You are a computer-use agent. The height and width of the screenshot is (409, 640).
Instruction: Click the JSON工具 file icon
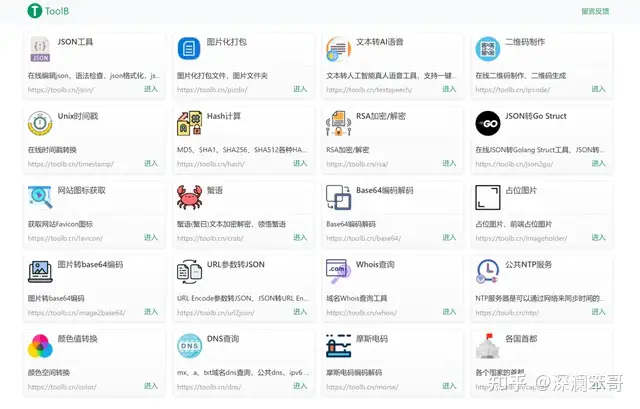pos(40,49)
